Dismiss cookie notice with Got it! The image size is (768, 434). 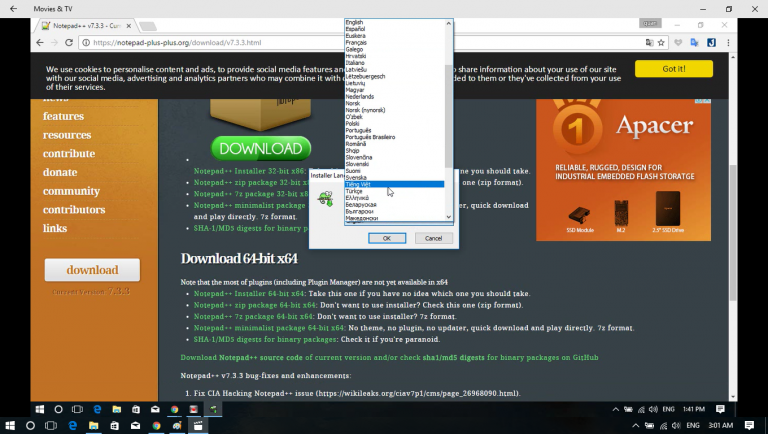tap(674, 69)
